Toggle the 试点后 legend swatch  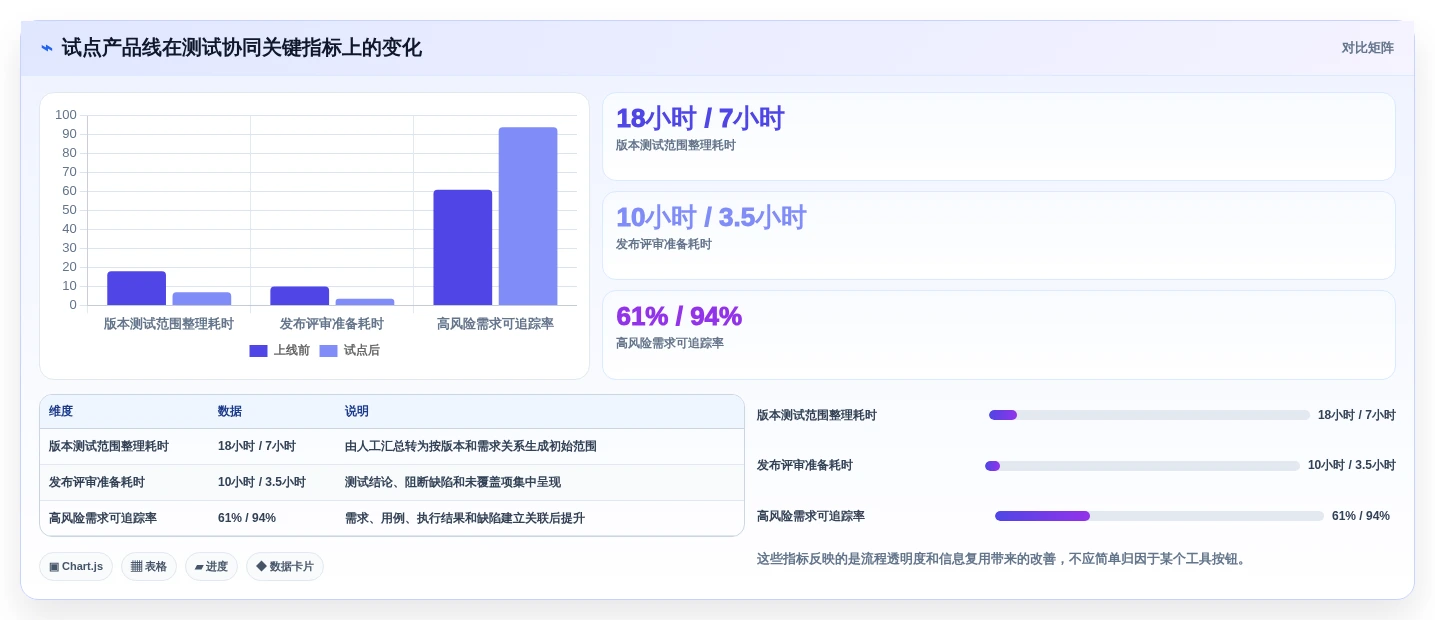[x=328, y=351]
